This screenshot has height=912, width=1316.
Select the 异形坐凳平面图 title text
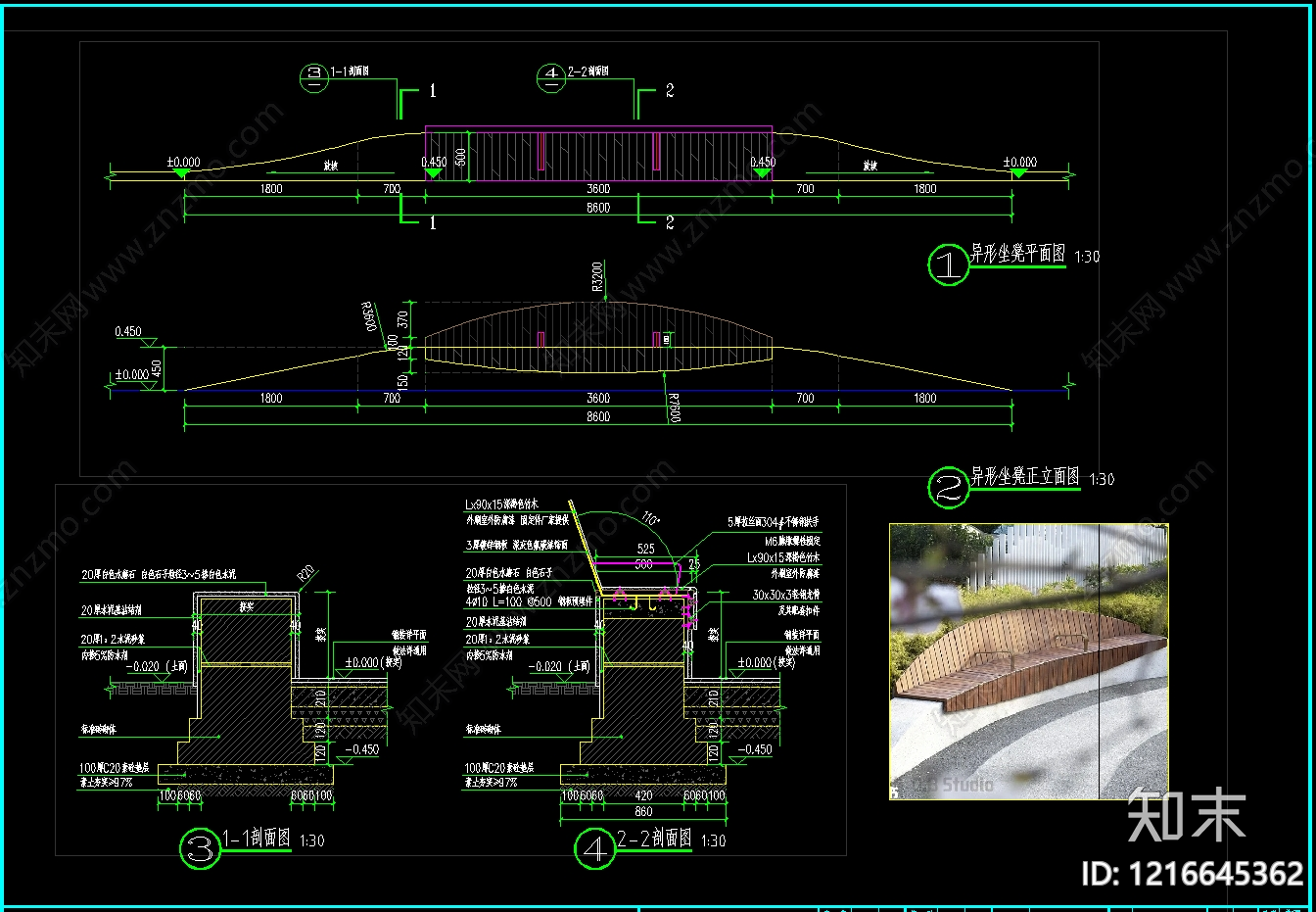(x=1018, y=254)
